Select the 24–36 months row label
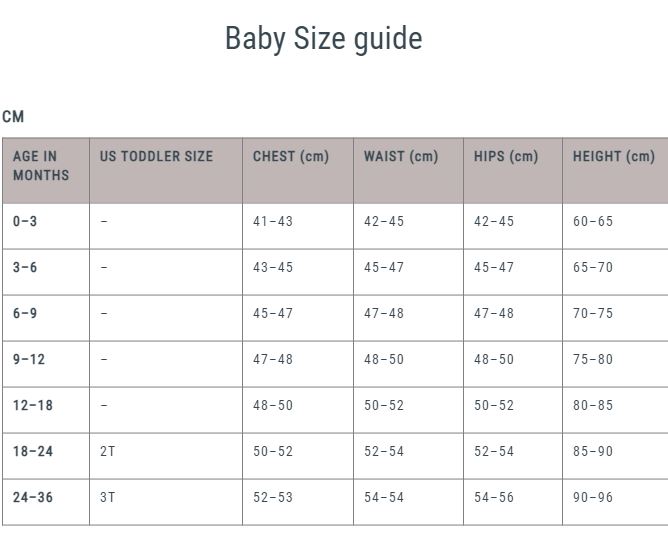Screen dimensions: 668x537 tap(33, 498)
